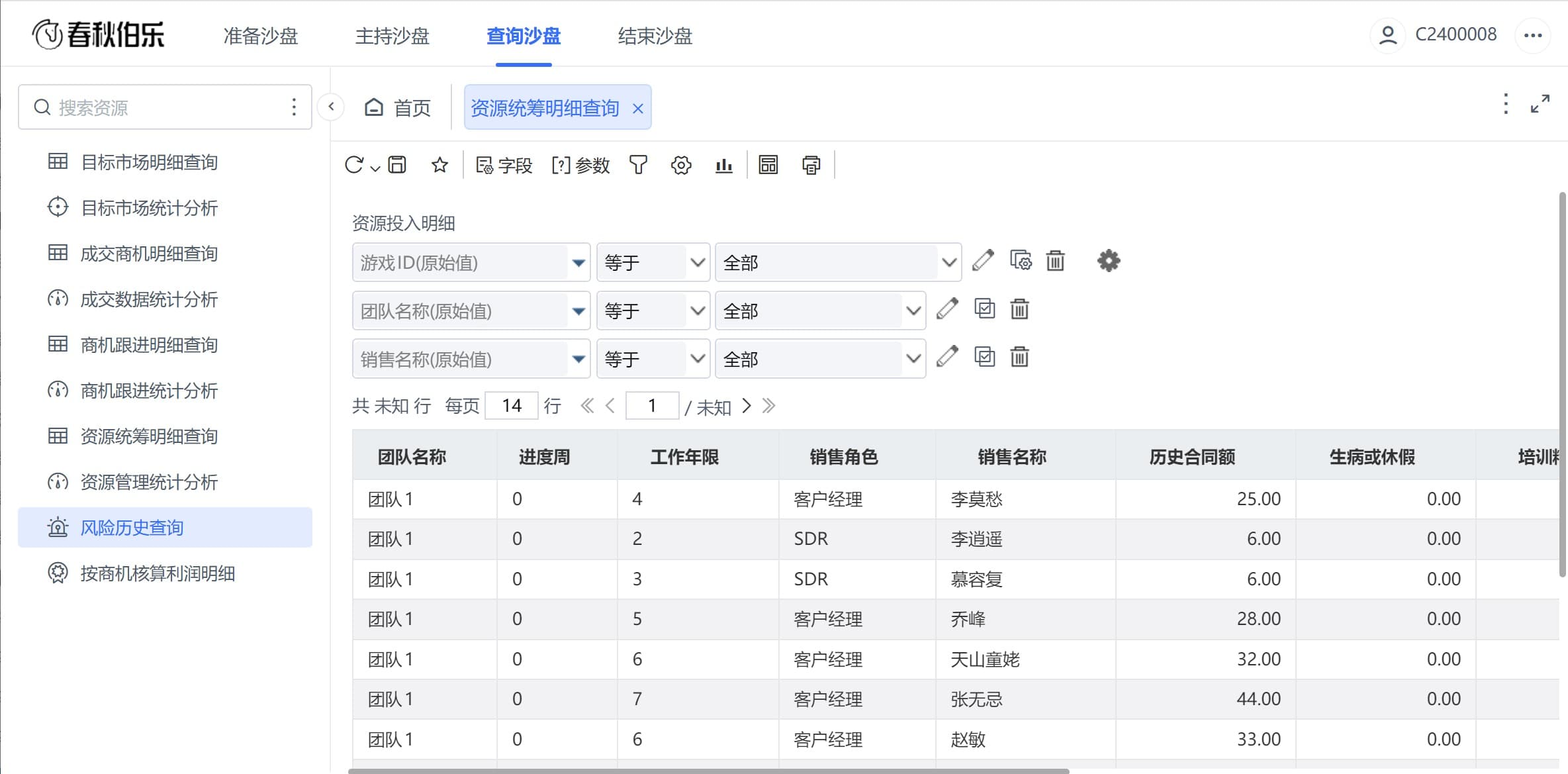The width and height of the screenshot is (1568, 774).
Task: Open 目标市场明细查询 in sidebar
Action: point(165,162)
